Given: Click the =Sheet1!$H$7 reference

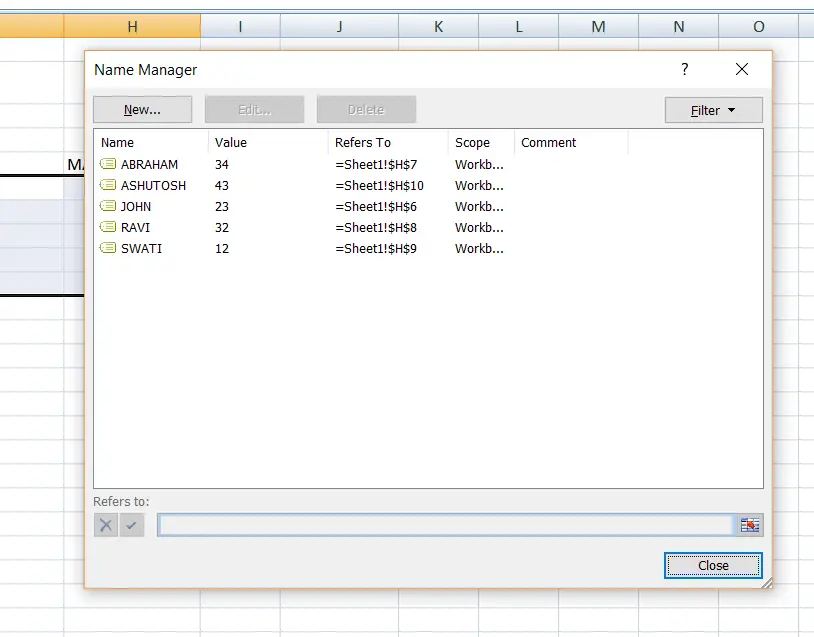Looking at the screenshot, I should [x=376, y=165].
